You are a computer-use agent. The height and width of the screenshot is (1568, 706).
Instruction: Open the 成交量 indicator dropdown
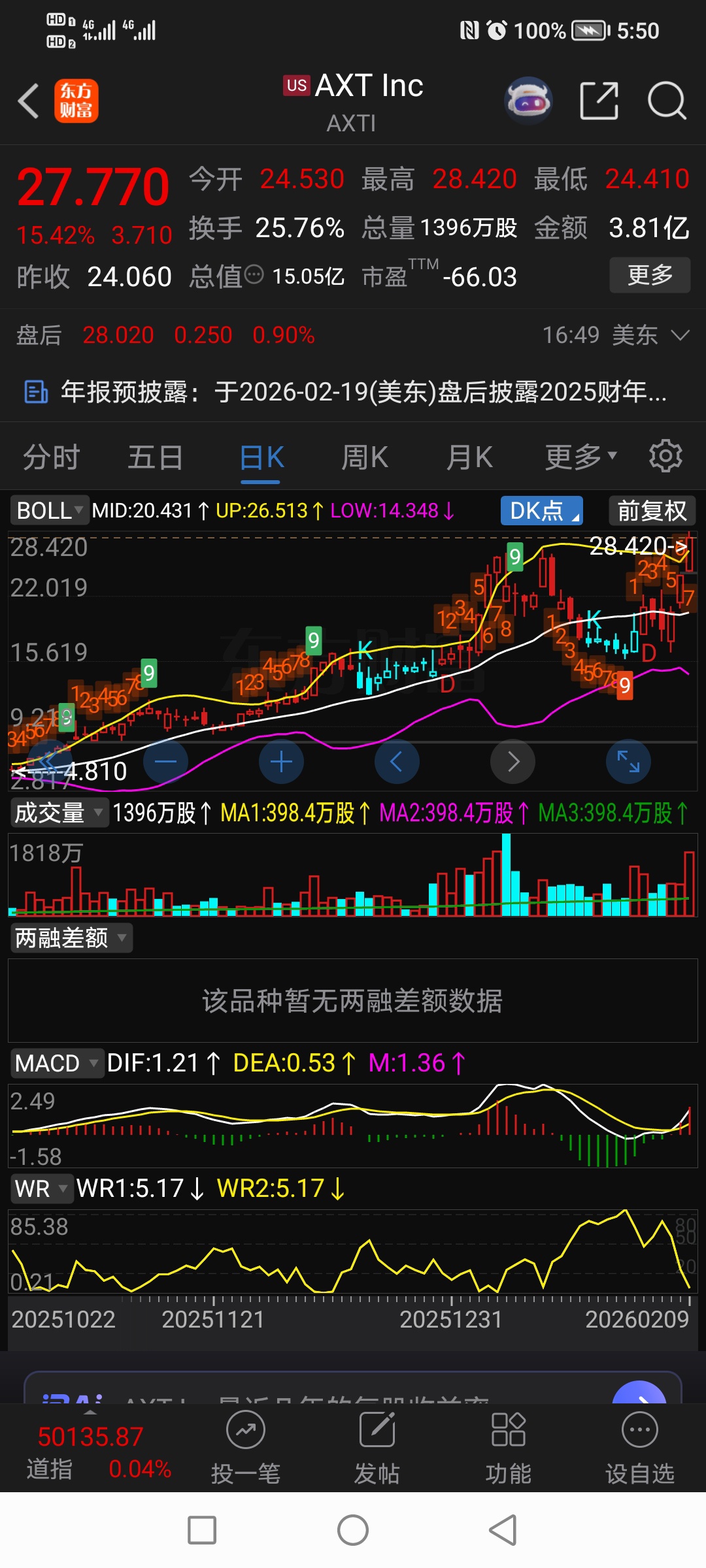point(59,813)
